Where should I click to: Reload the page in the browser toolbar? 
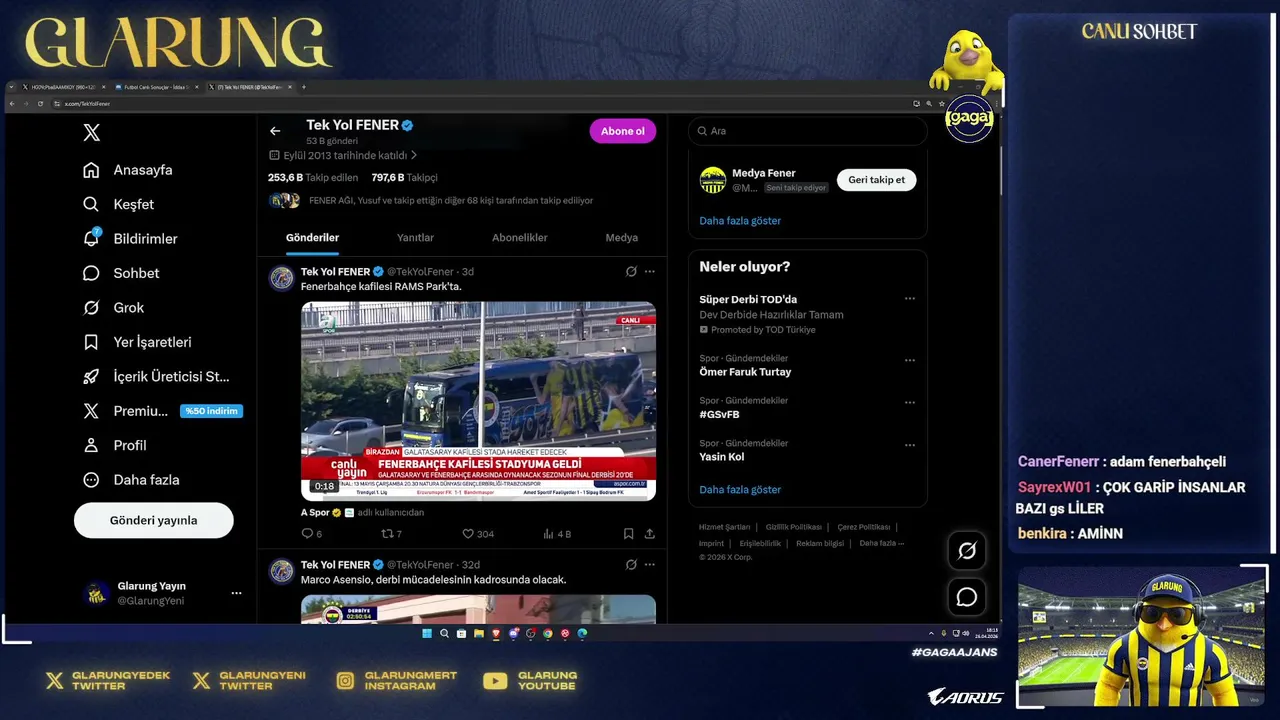(x=40, y=103)
